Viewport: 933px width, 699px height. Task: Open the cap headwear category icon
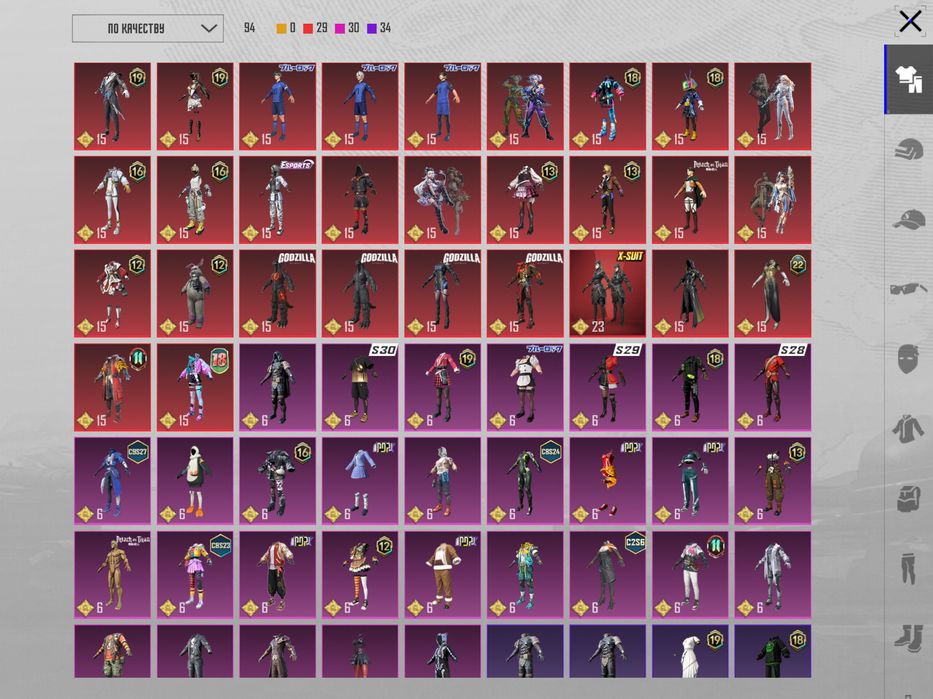coord(909,219)
